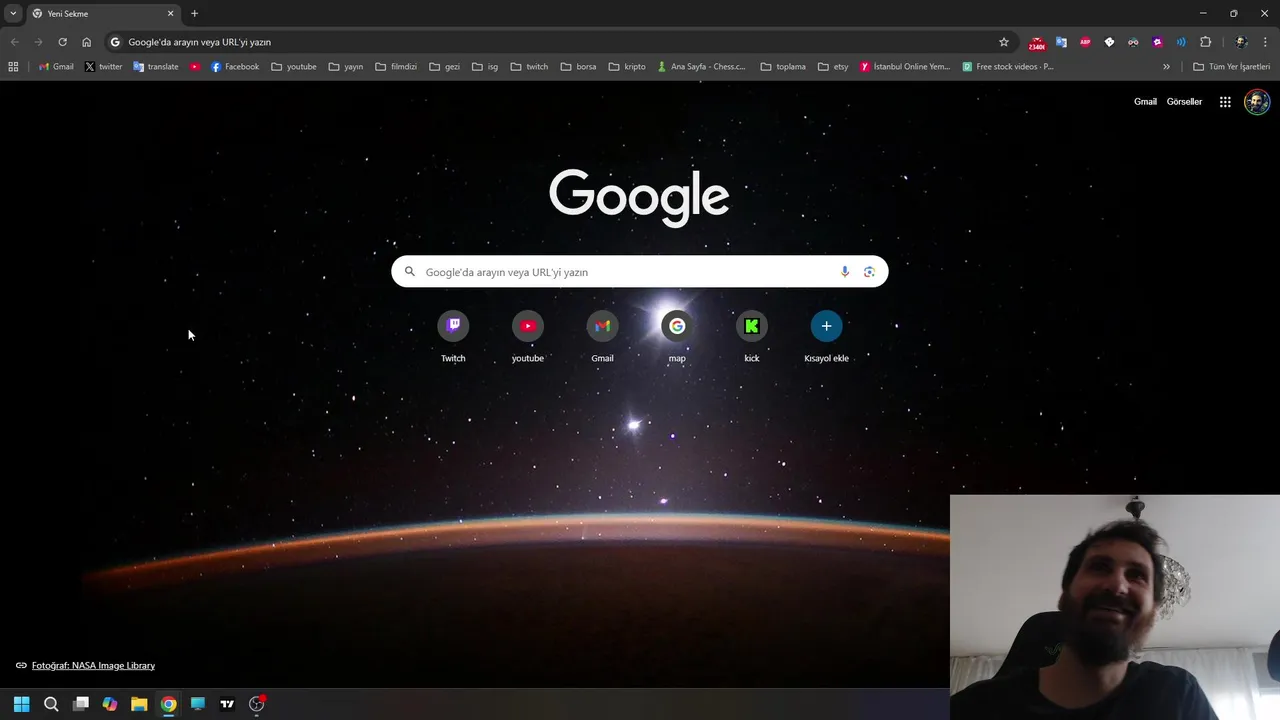Switch to OBS Studio in taskbar
The height and width of the screenshot is (720, 1280).
(256, 704)
